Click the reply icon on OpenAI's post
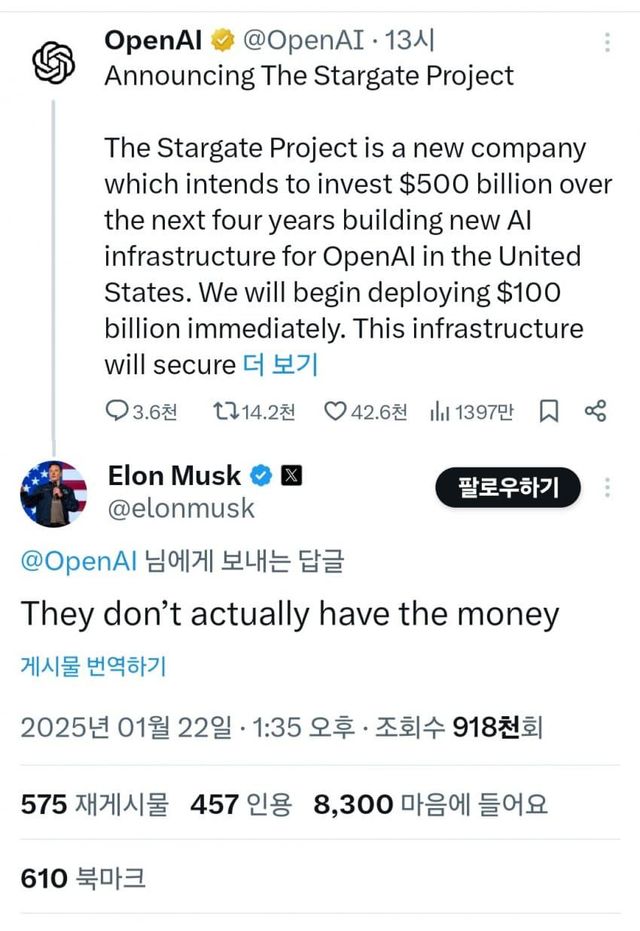This screenshot has width=640, height=931. pos(117,411)
